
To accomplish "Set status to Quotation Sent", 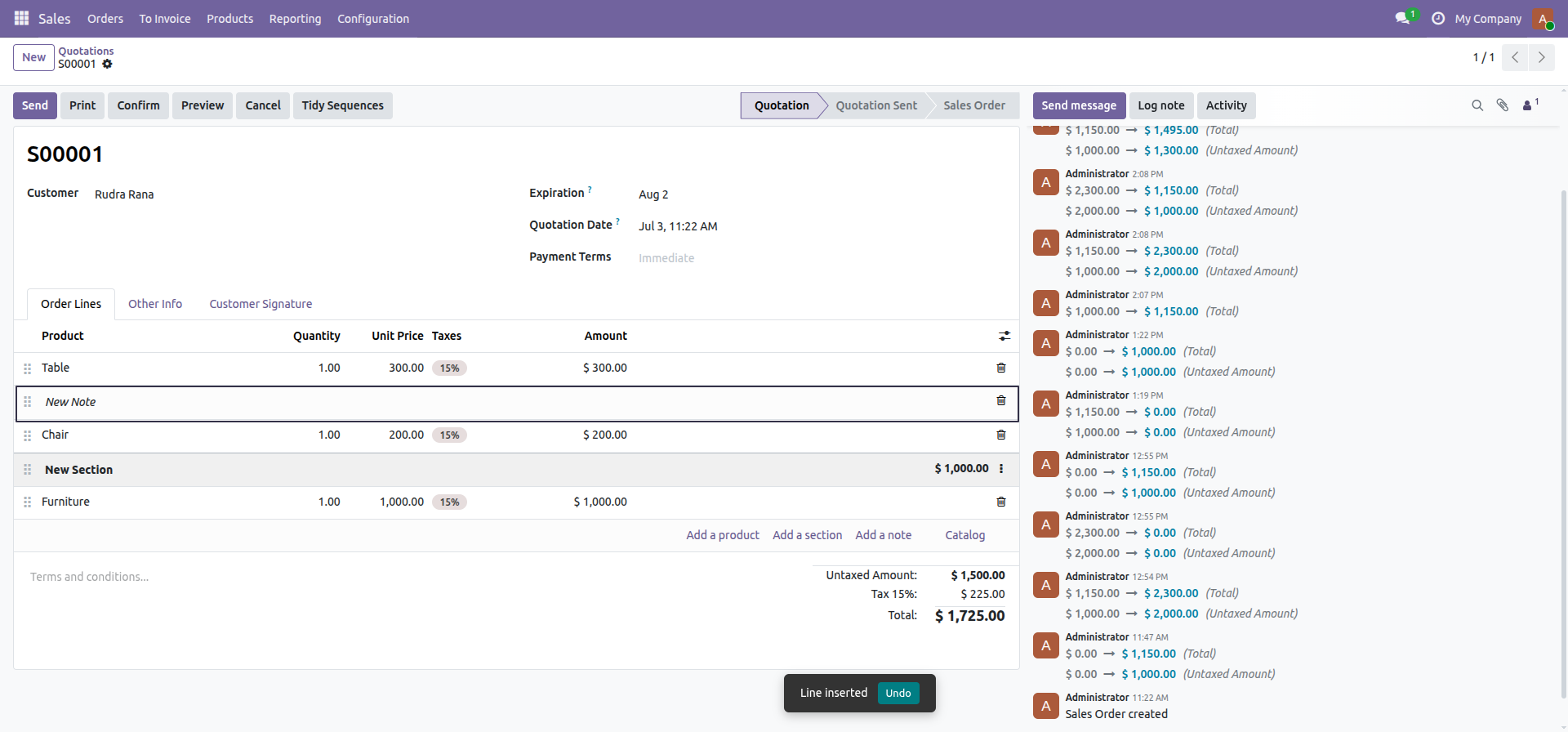I will [x=875, y=105].
